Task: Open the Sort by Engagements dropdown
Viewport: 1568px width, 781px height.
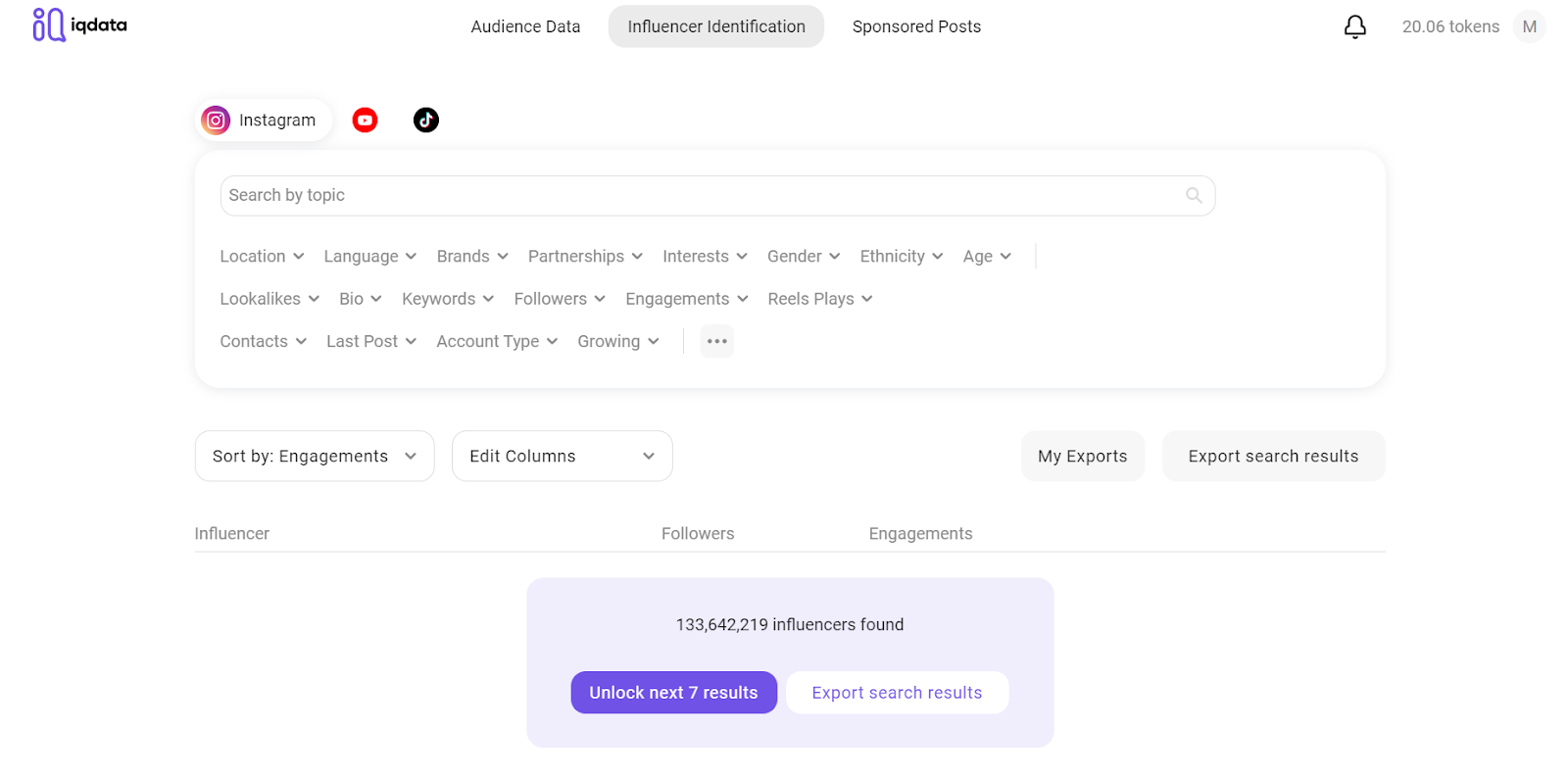Action: [x=314, y=457]
